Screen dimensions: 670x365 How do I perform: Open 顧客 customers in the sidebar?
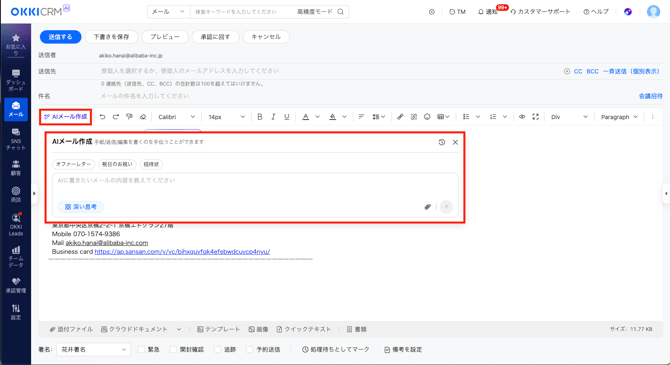click(x=16, y=168)
